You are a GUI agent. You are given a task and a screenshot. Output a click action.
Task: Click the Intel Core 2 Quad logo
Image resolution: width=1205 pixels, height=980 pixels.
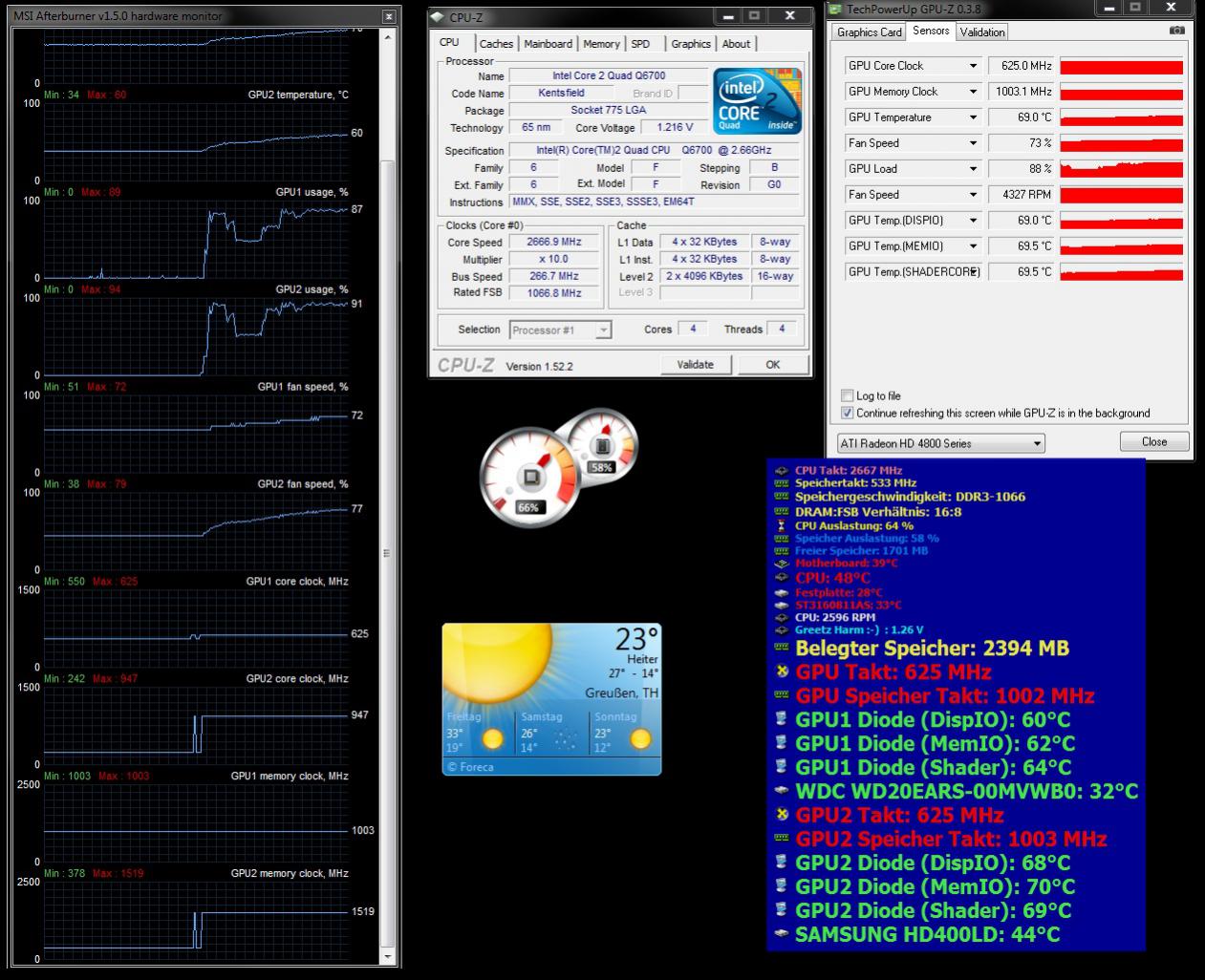click(x=758, y=101)
